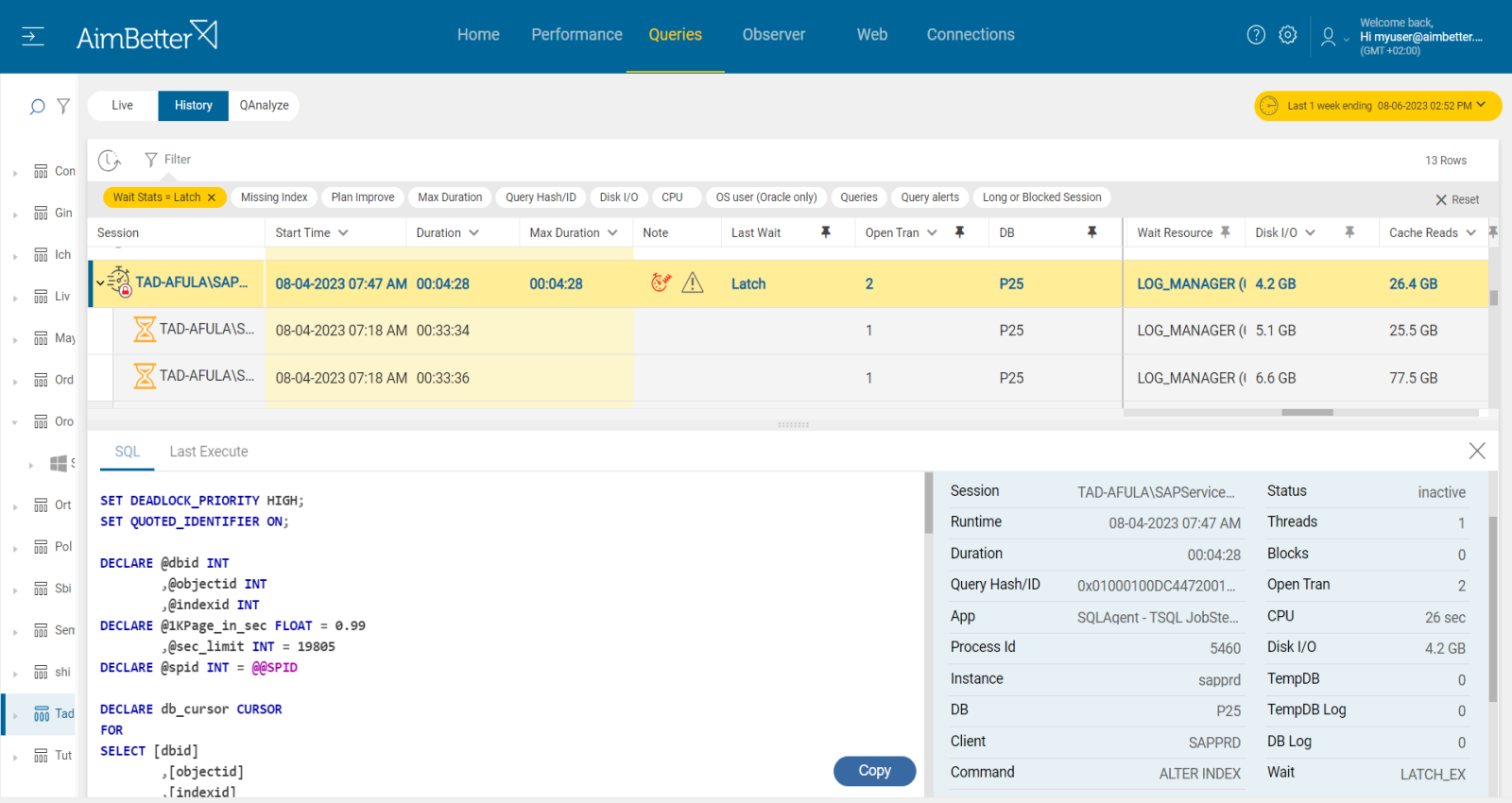Go to the Home menu
Screen dimensions: 1512x803
[478, 35]
